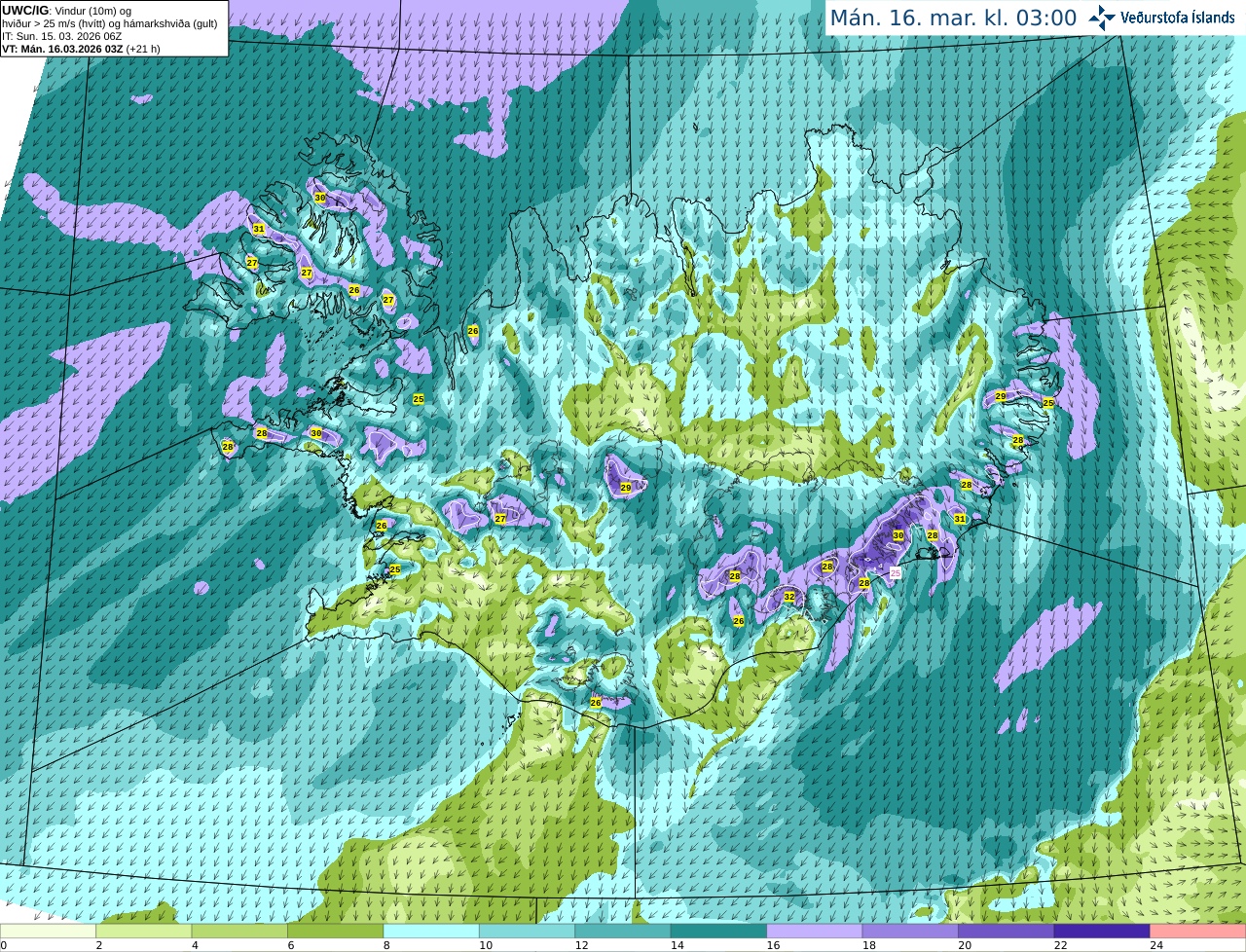Pick the 12–14 m/s teal legend swatch
This screenshot has height=952, width=1246.
(x=623, y=931)
